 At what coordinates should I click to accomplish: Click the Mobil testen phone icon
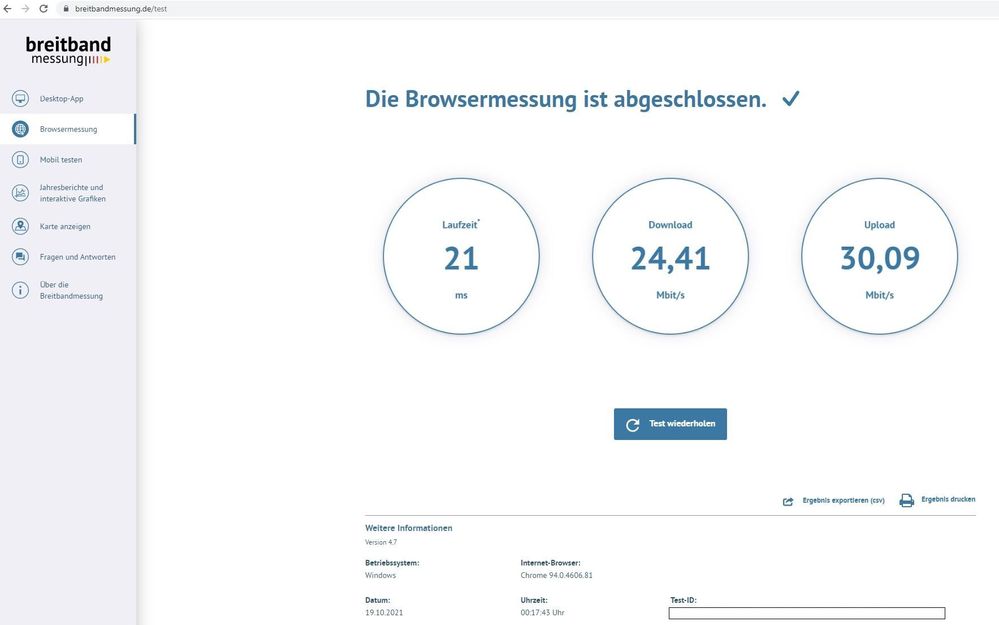20,160
